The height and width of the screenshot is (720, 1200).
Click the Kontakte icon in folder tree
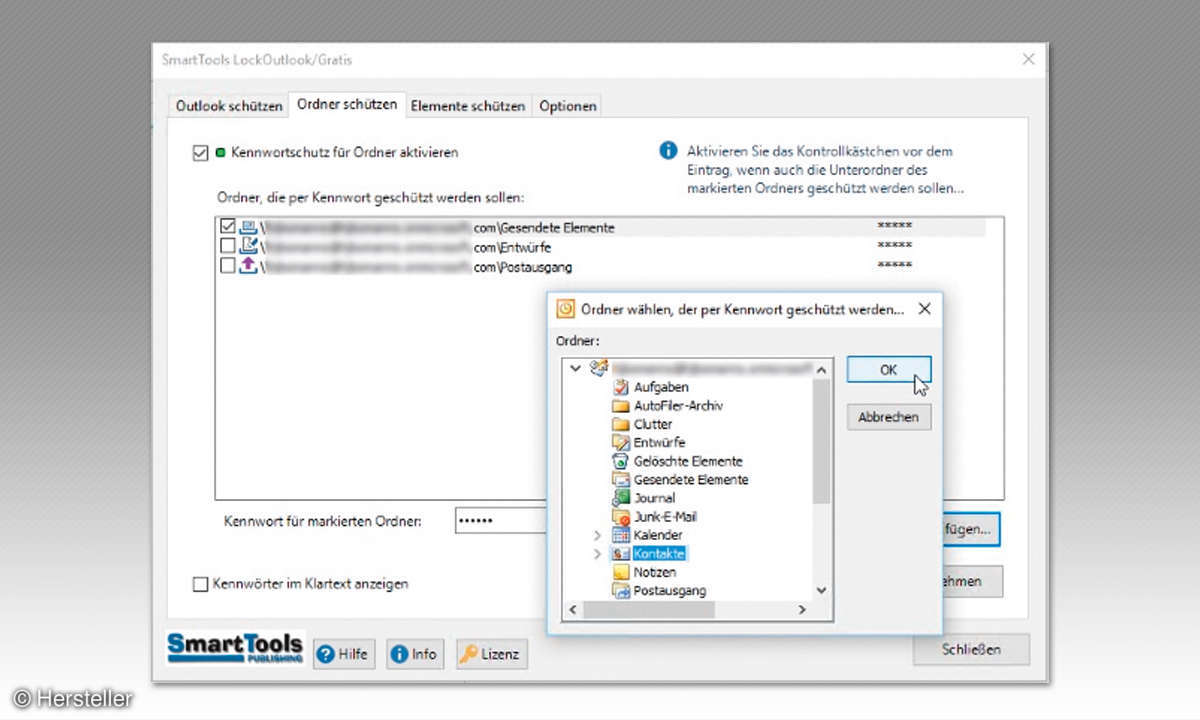tap(621, 553)
